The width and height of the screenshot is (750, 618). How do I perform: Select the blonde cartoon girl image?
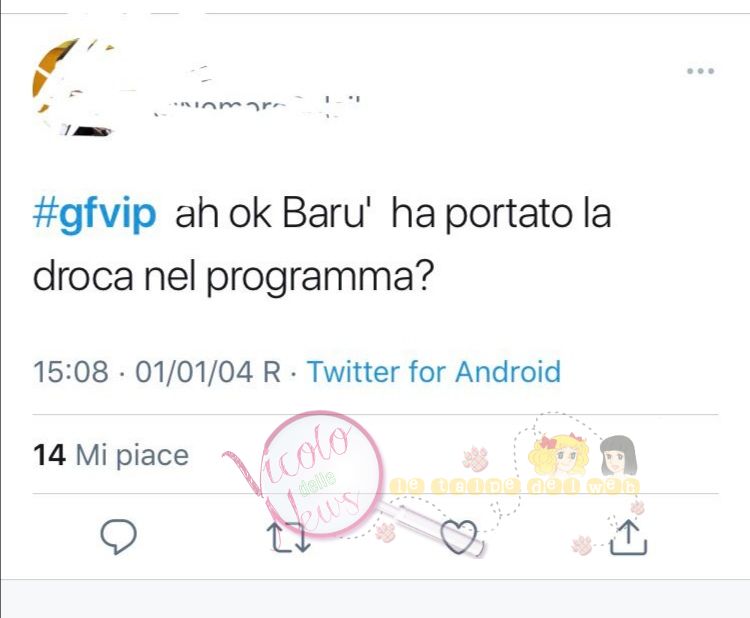[560, 454]
